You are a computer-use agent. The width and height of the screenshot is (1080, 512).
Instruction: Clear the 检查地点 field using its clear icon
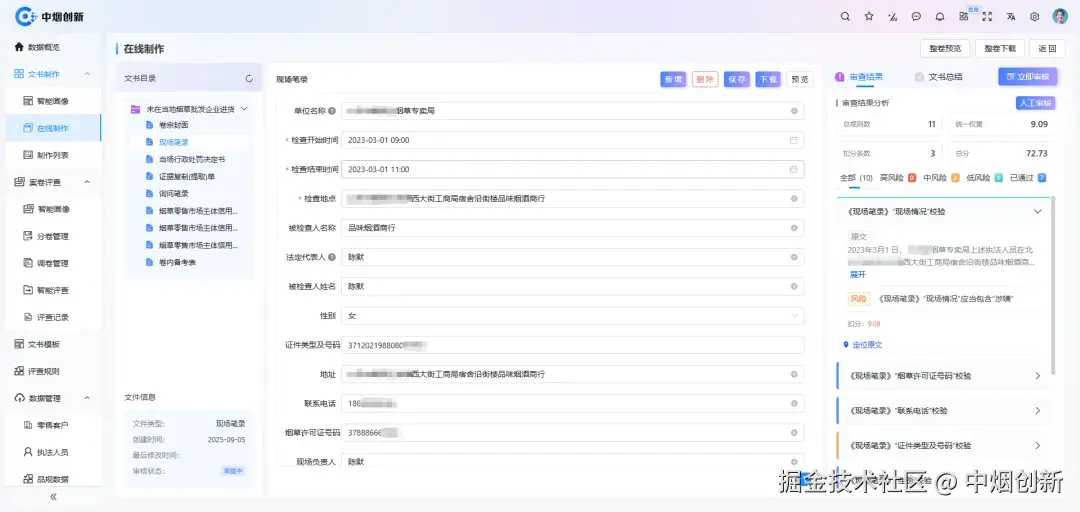click(793, 198)
